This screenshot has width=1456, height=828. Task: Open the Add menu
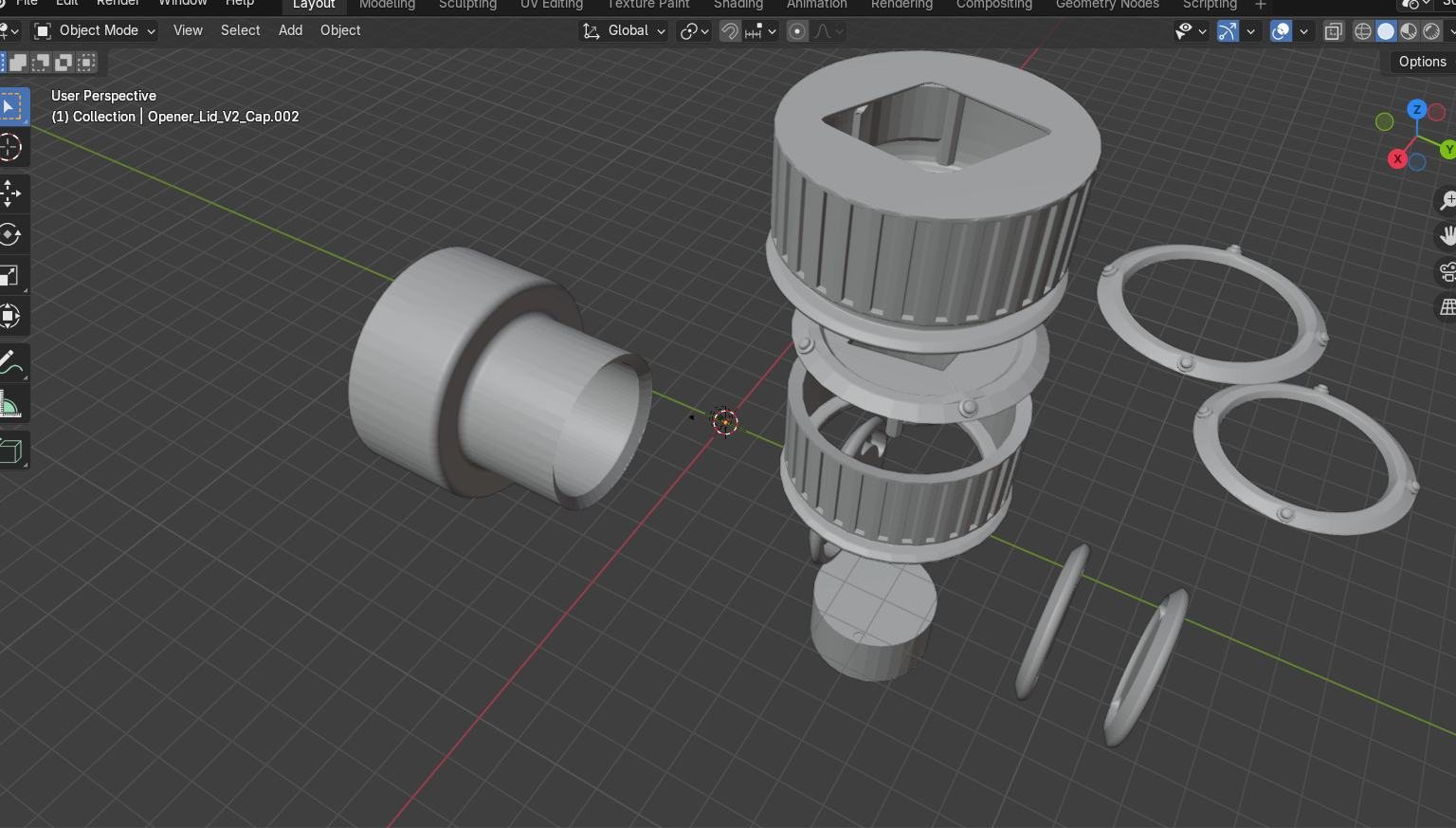(290, 30)
